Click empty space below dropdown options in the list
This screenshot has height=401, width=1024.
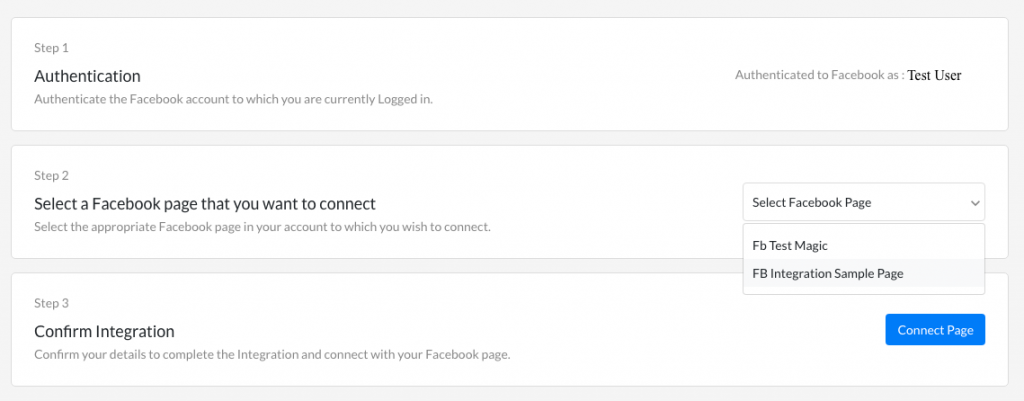click(x=863, y=291)
